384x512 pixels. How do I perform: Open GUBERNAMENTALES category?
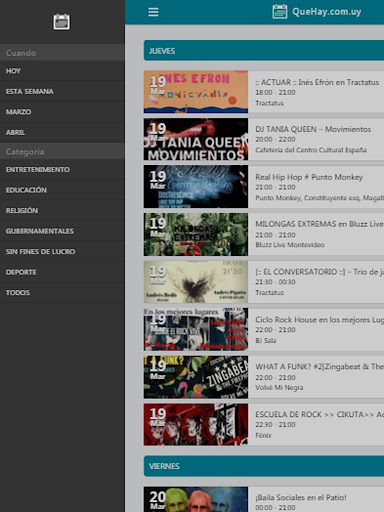[62, 231]
